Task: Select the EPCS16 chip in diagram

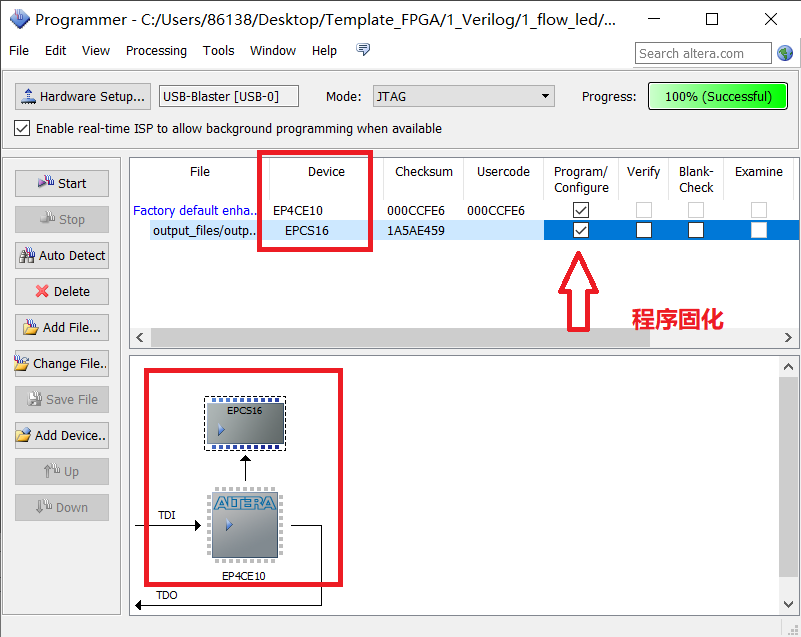Action: (244, 422)
